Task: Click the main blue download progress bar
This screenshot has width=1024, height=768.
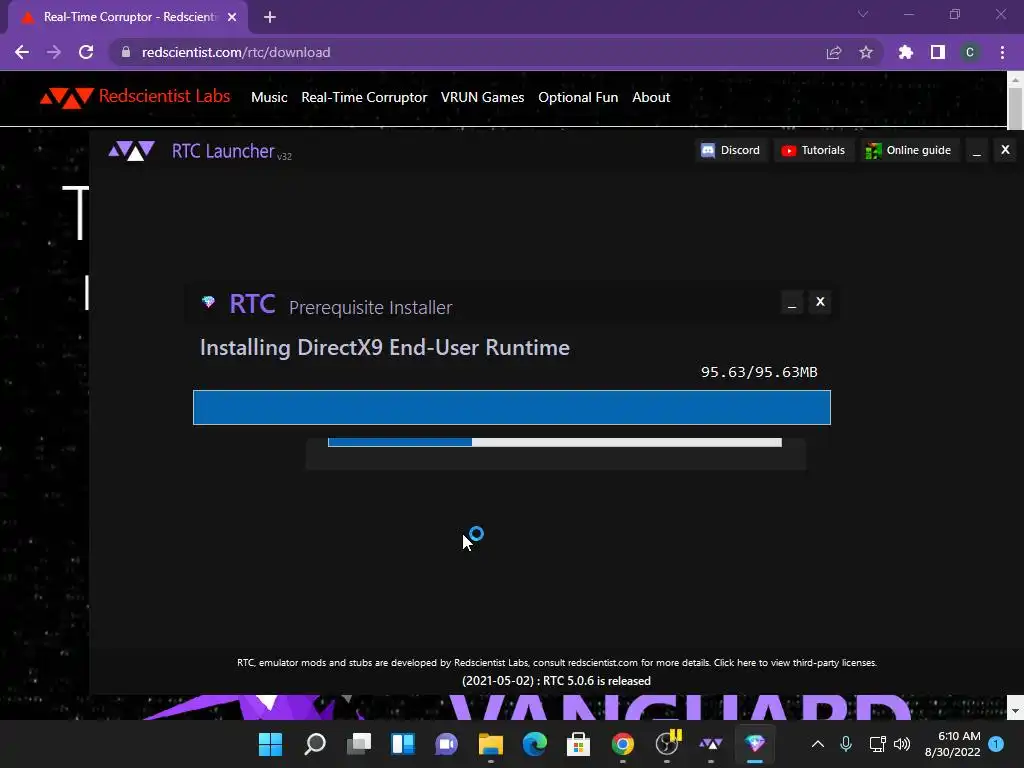Action: [x=512, y=408]
